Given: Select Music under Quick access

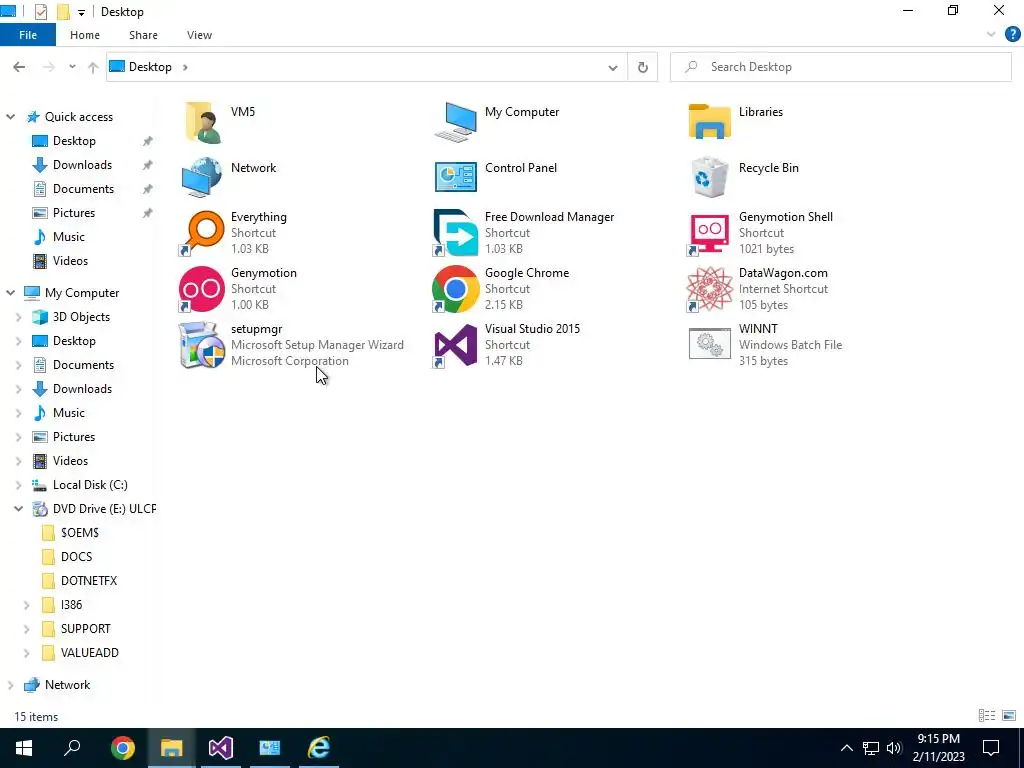Looking at the screenshot, I should pyautogui.click(x=69, y=236).
